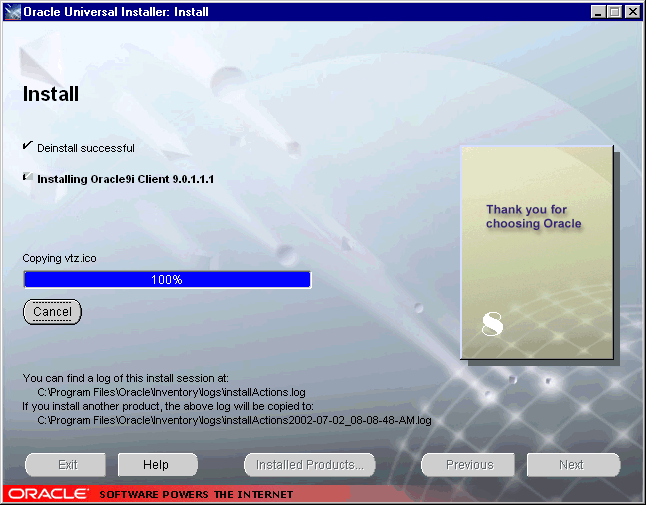Click the 100% install progress bar
This screenshot has width=646, height=505.
[167, 280]
